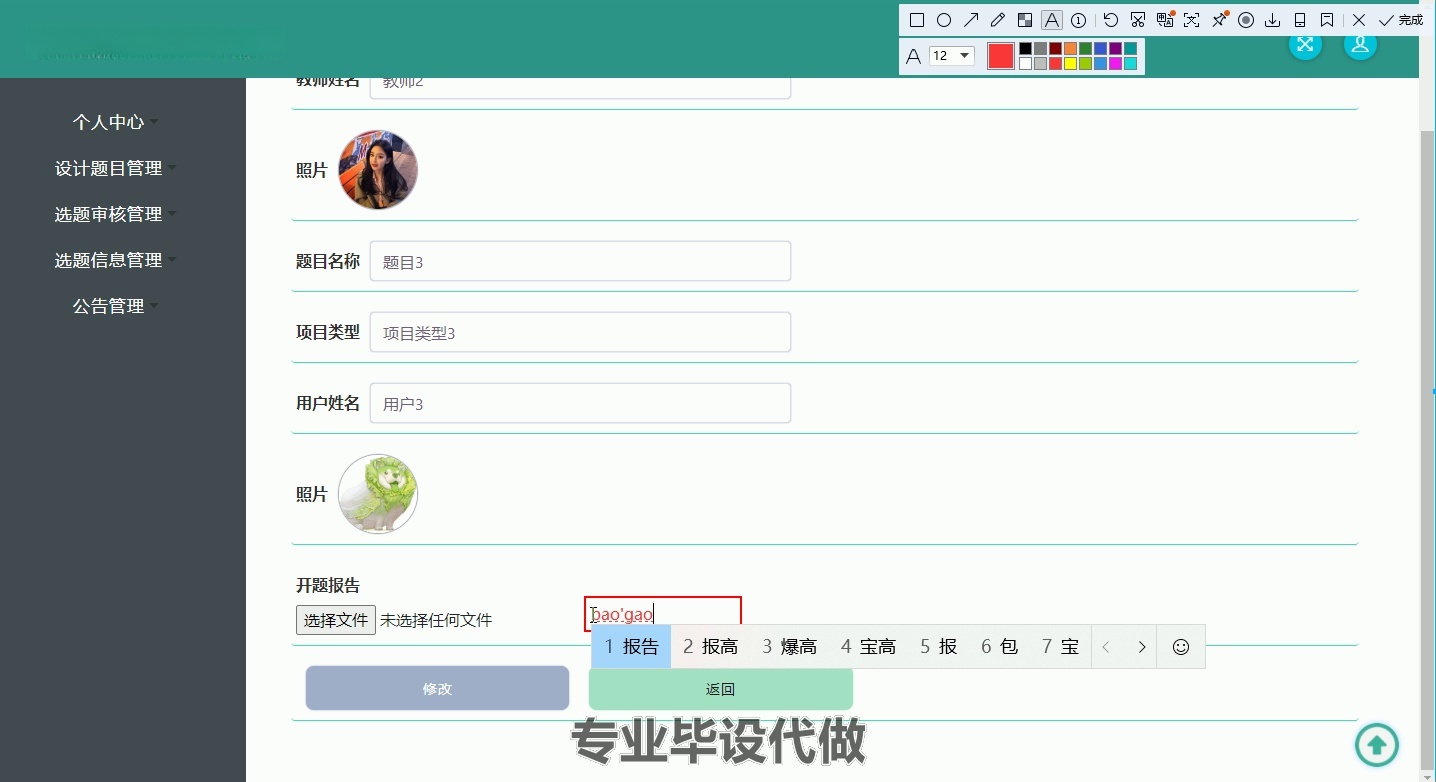Click the 修改 button
Viewport: 1436px width, 782px height.
click(437, 688)
